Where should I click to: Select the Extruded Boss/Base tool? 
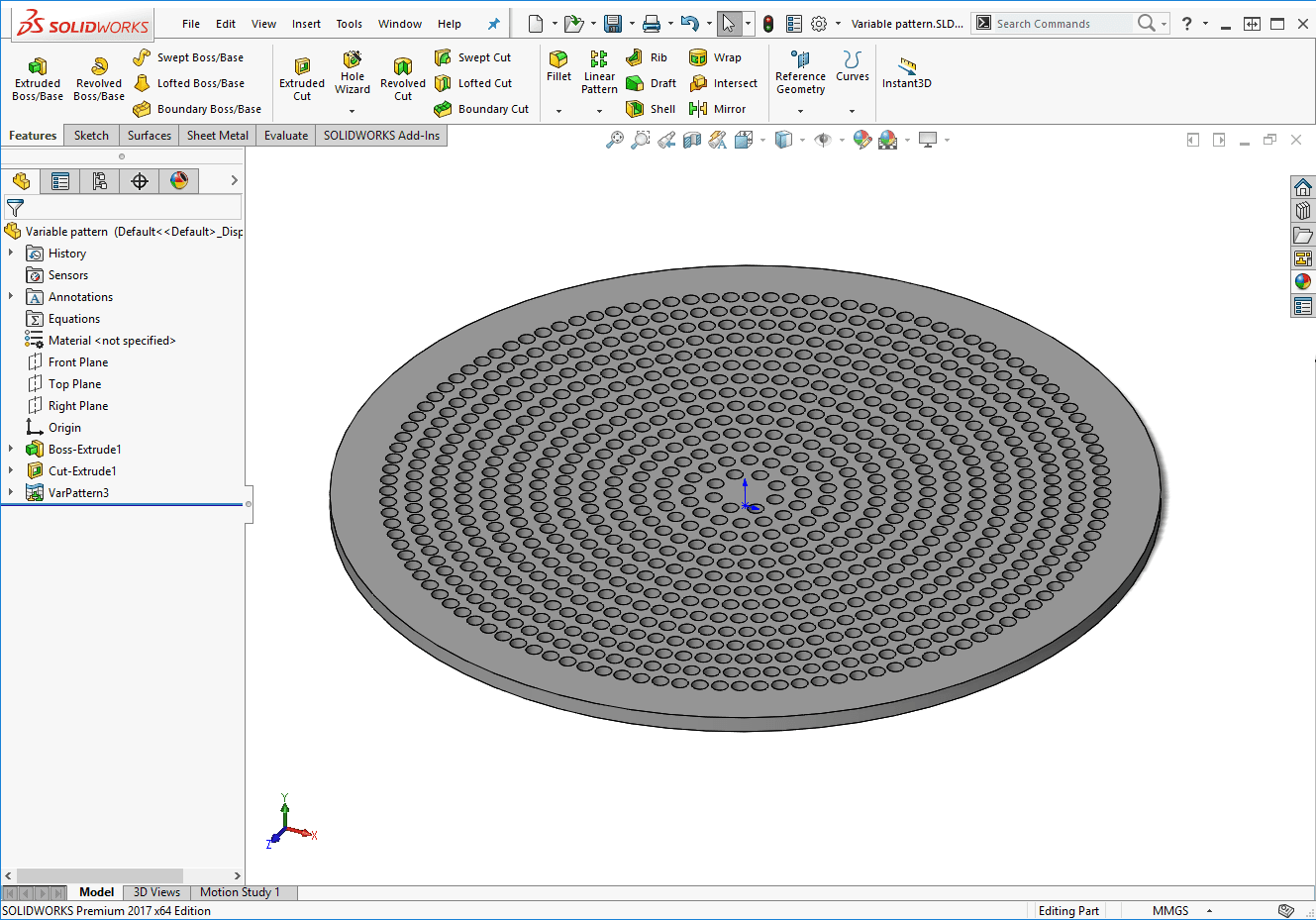tap(37, 77)
